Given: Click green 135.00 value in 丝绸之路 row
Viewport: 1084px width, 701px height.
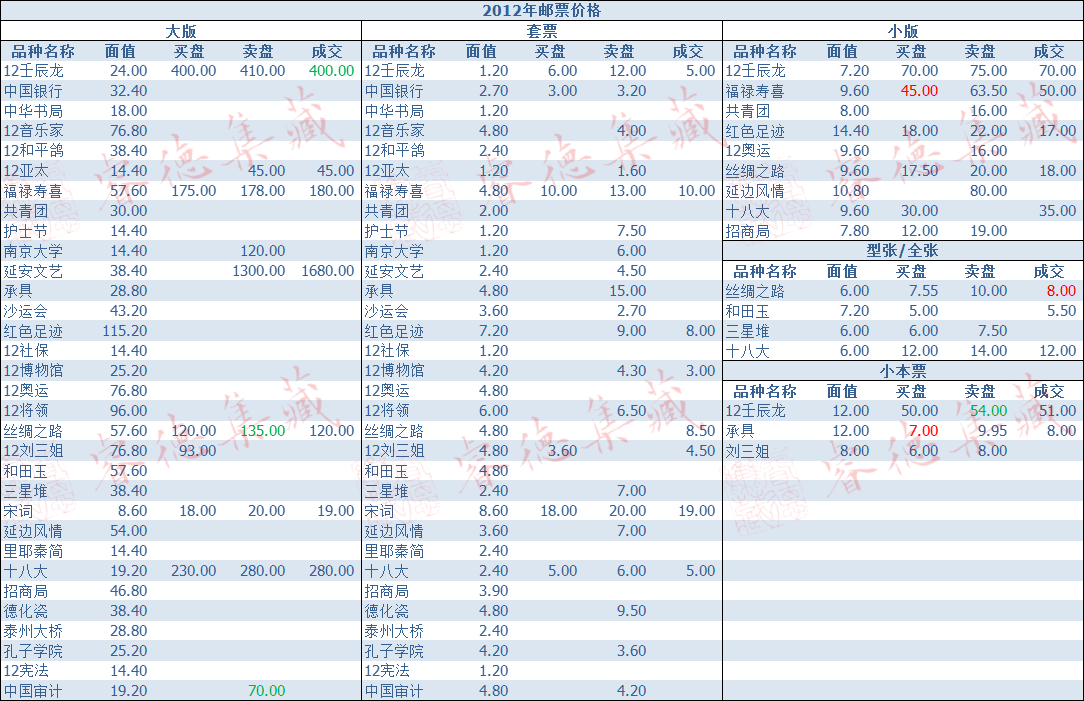Looking at the screenshot, I should [263, 431].
